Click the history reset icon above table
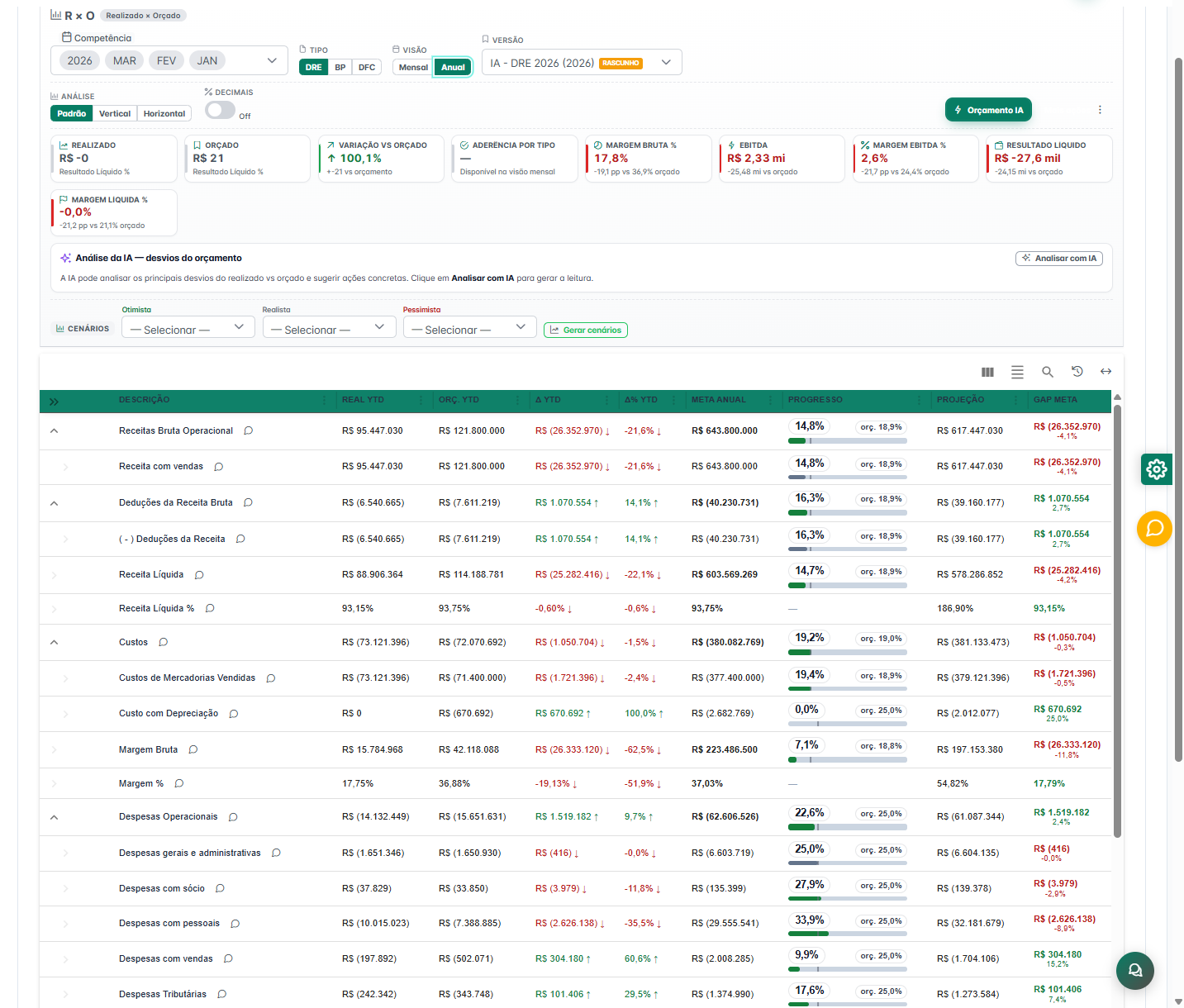This screenshot has width=1184, height=1008. tap(1077, 371)
